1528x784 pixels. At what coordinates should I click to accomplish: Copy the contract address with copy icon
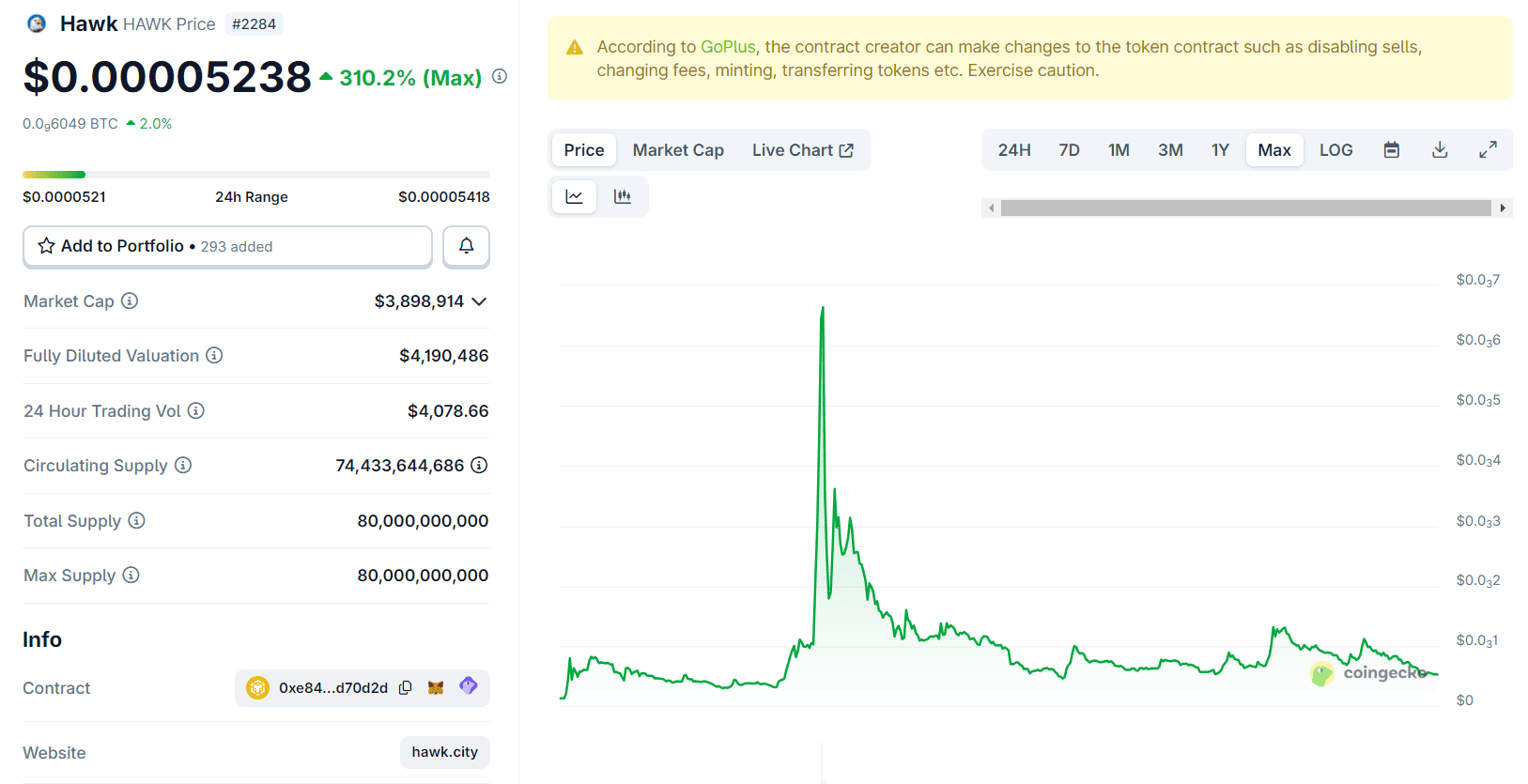tap(405, 687)
